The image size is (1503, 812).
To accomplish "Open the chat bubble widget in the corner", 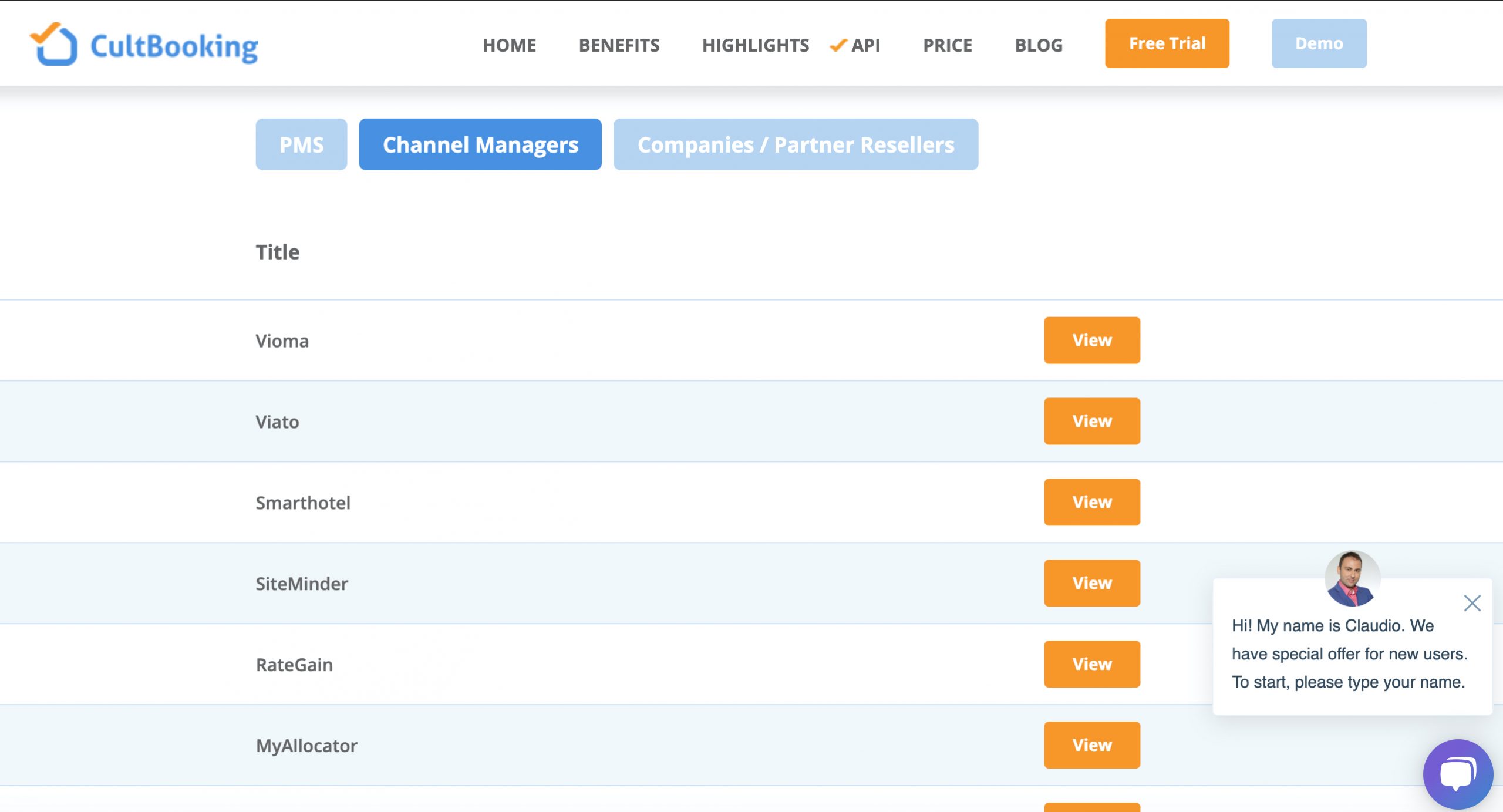I will (x=1458, y=773).
